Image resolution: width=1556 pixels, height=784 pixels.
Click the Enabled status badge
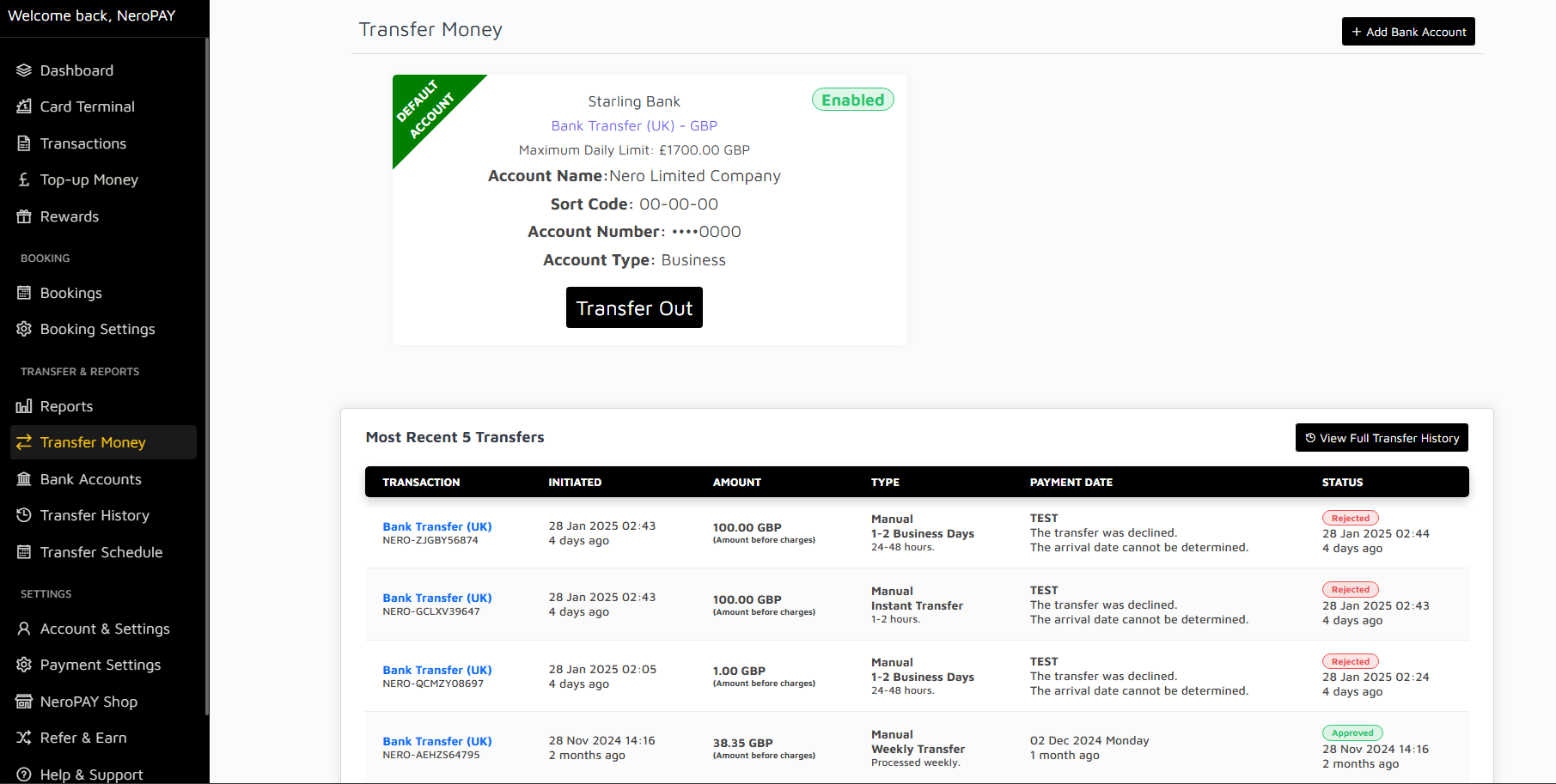point(852,100)
